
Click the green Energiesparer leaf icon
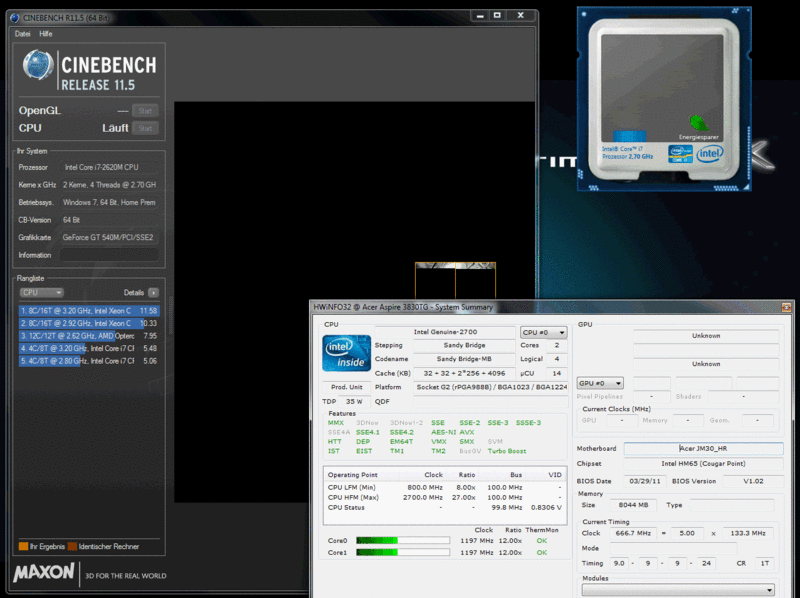[699, 123]
